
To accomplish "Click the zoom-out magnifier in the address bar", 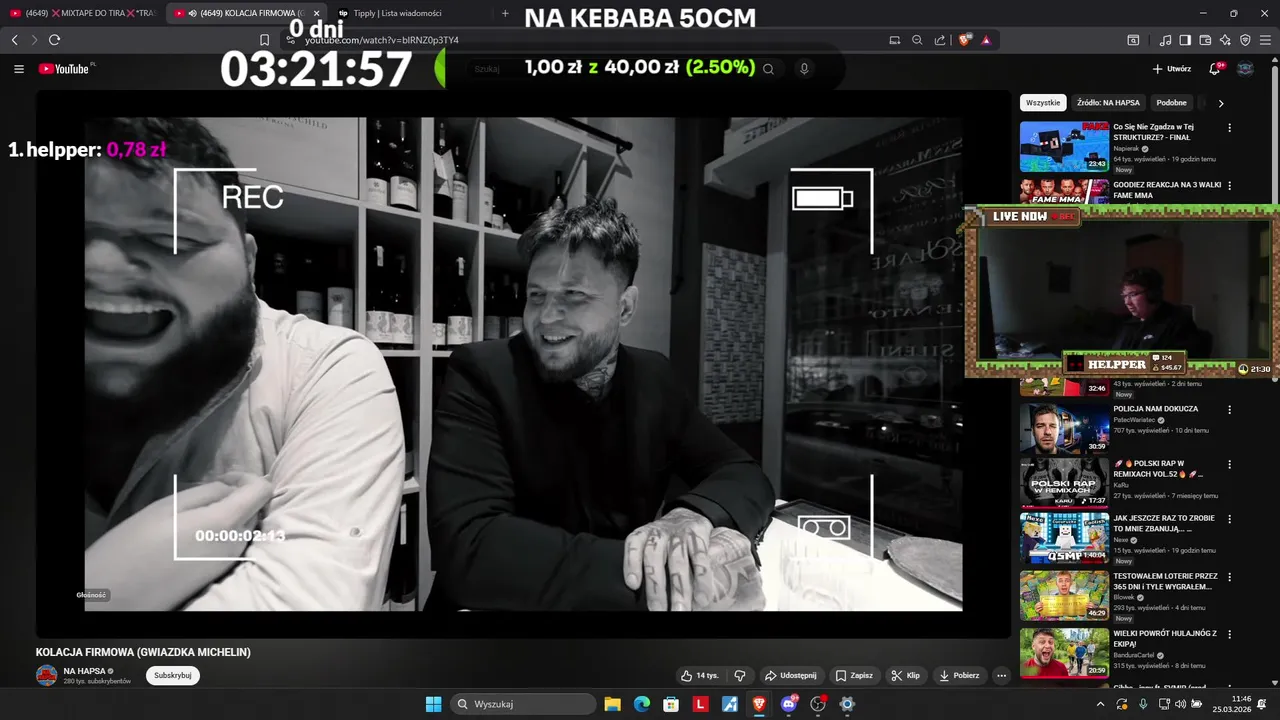I will (x=917, y=40).
